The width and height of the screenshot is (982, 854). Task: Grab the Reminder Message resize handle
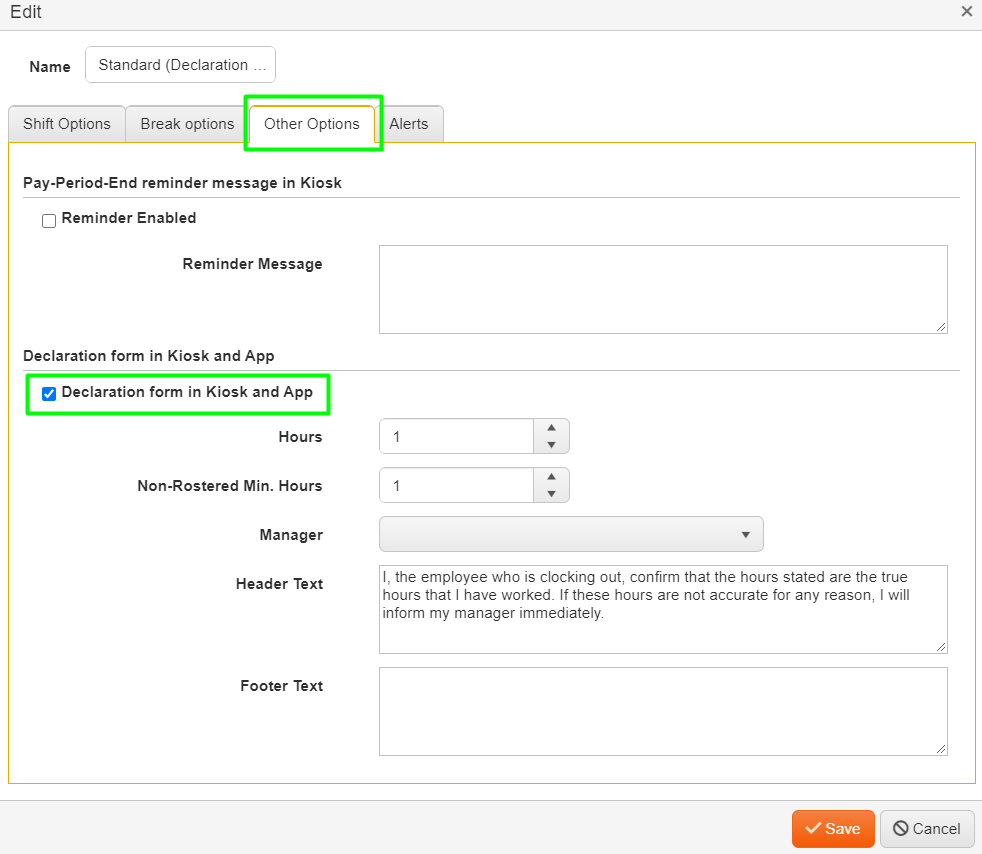941,327
